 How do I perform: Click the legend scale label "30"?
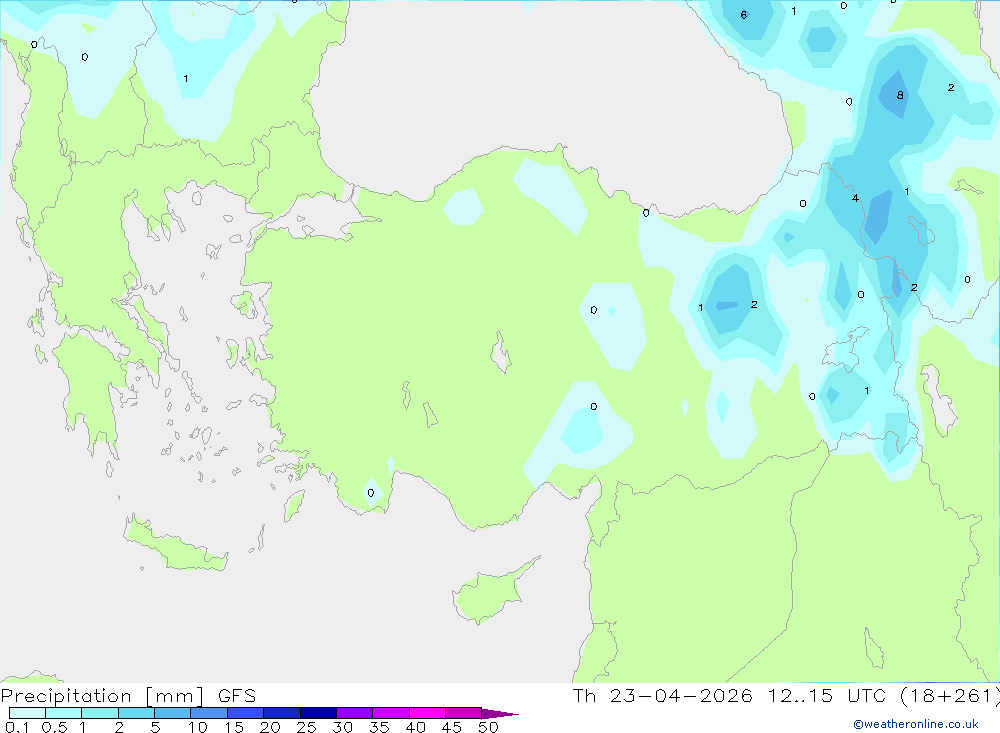342,727
